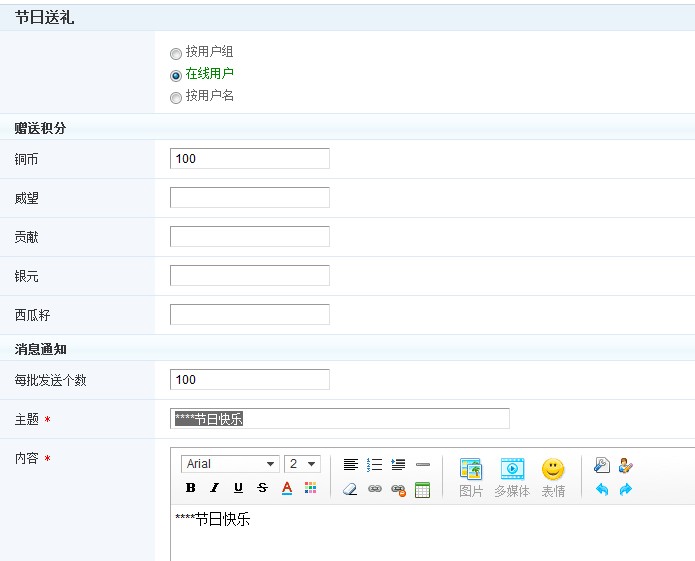Open the 图片 image insert tool
Image resolution: width=695 pixels, height=561 pixels.
tap(471, 478)
